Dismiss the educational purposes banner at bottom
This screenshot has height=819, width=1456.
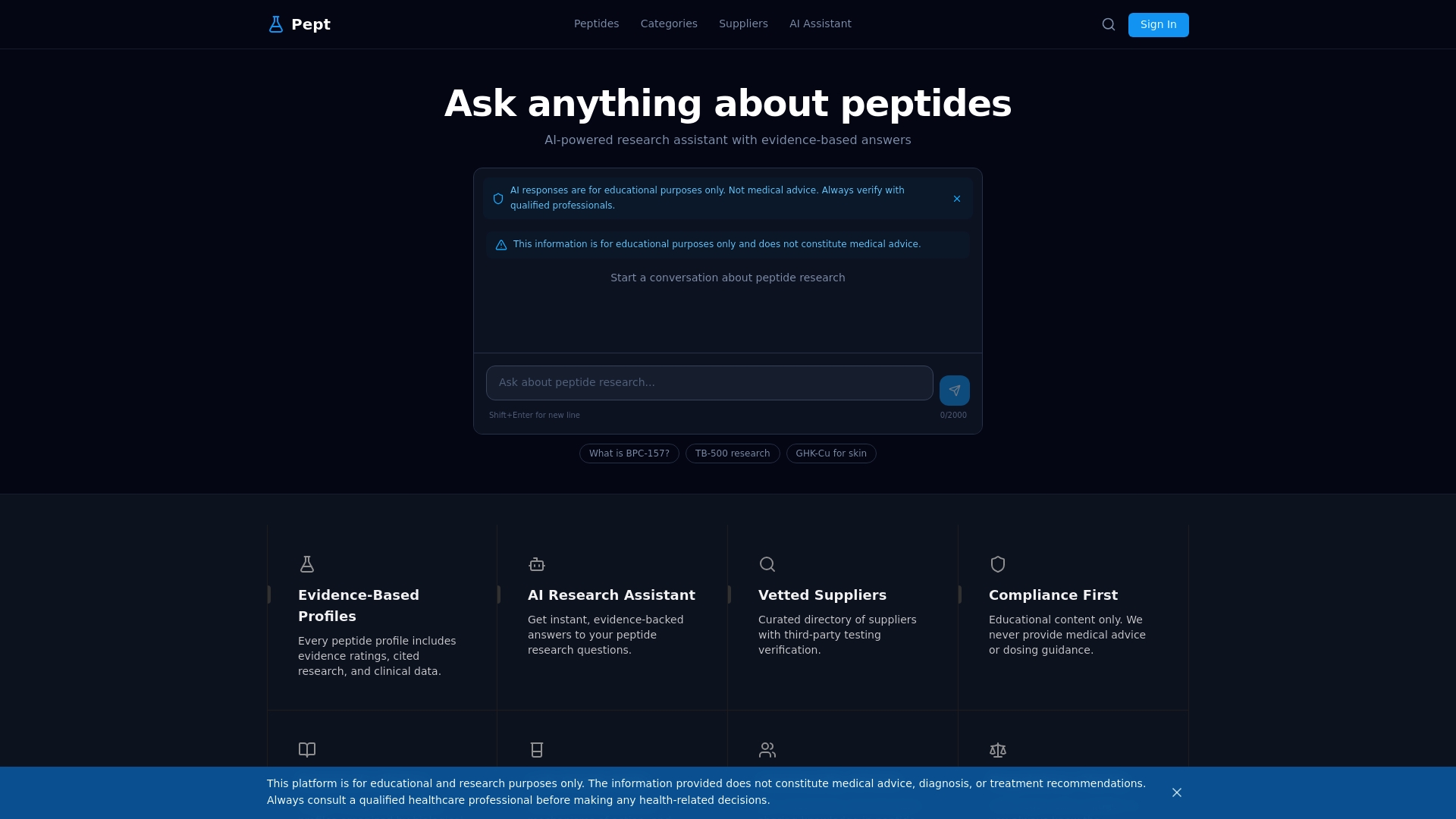(x=1176, y=792)
